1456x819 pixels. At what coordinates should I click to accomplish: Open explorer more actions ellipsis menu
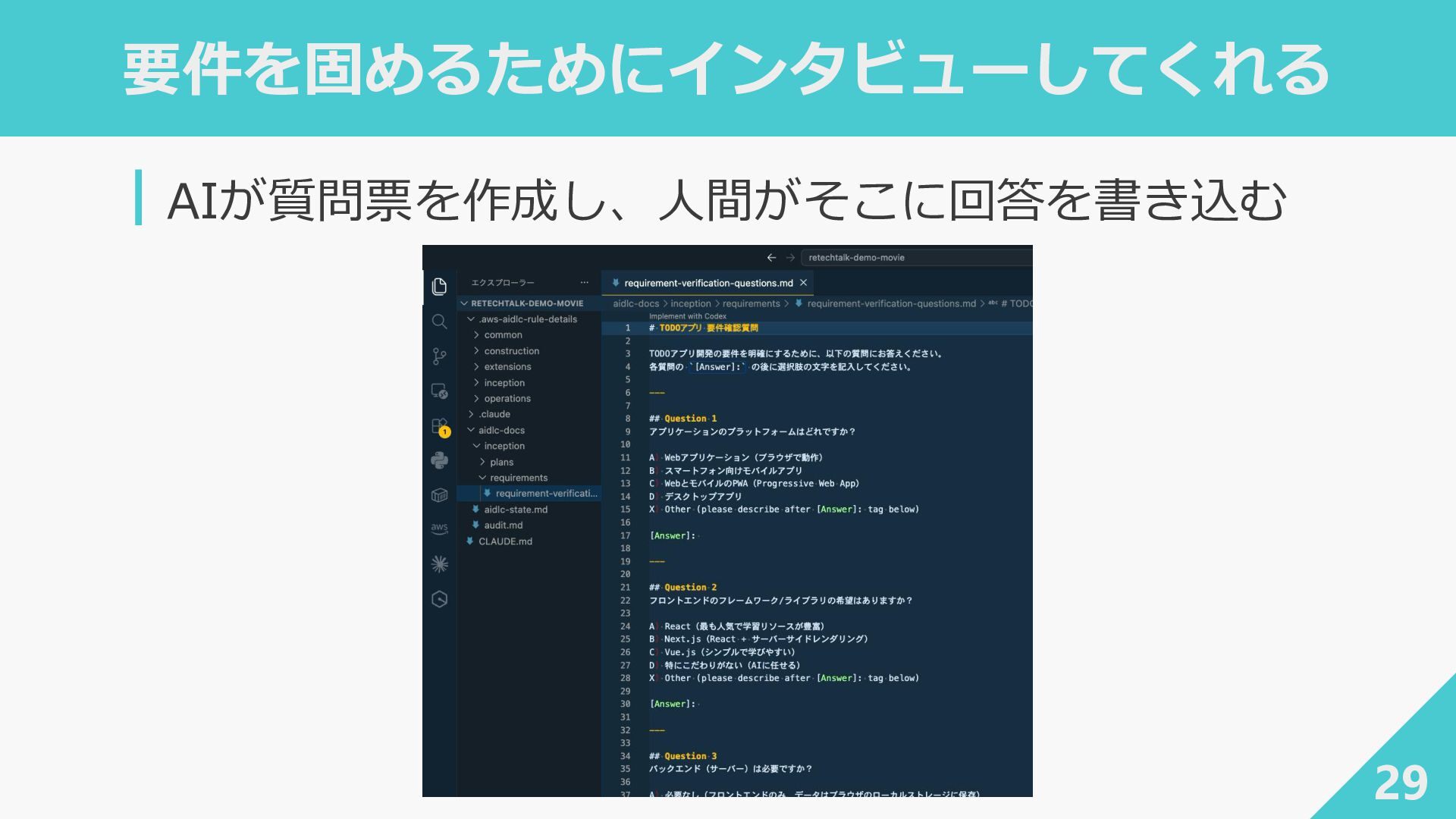(x=584, y=283)
